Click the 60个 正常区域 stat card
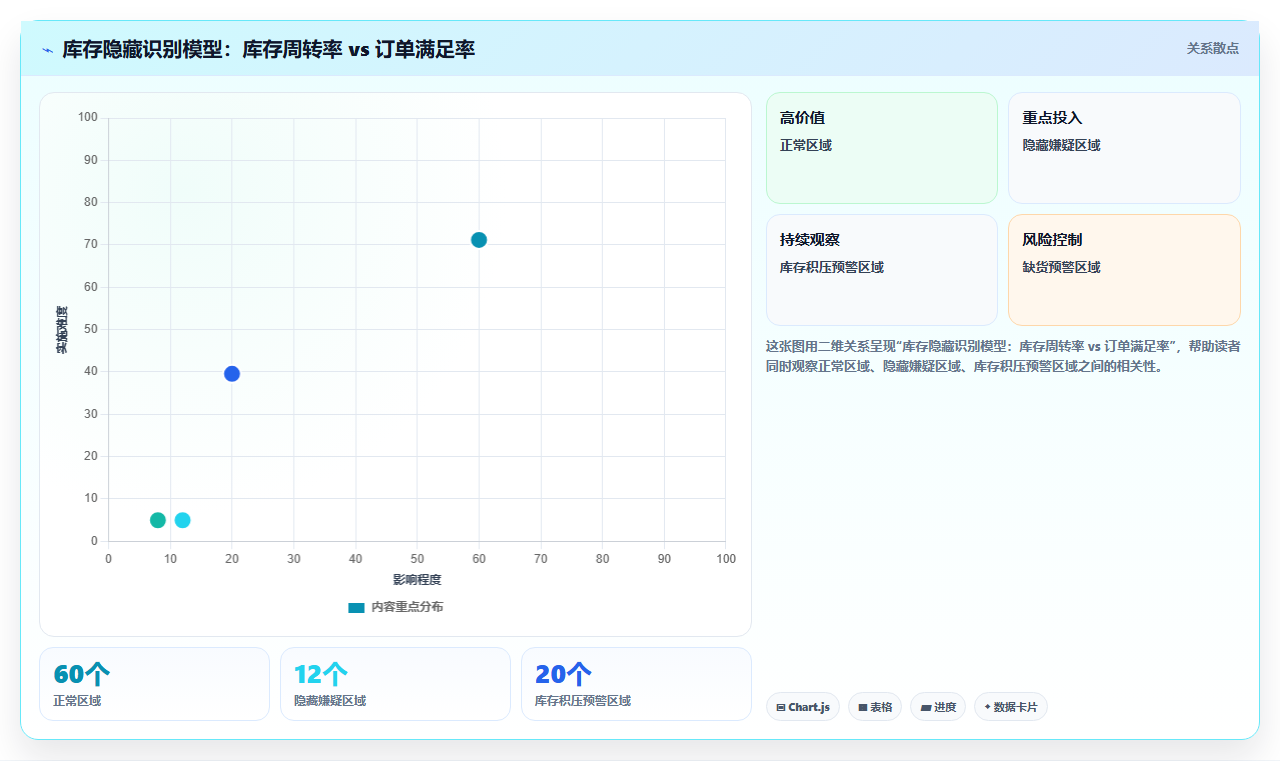 pyautogui.click(x=154, y=684)
